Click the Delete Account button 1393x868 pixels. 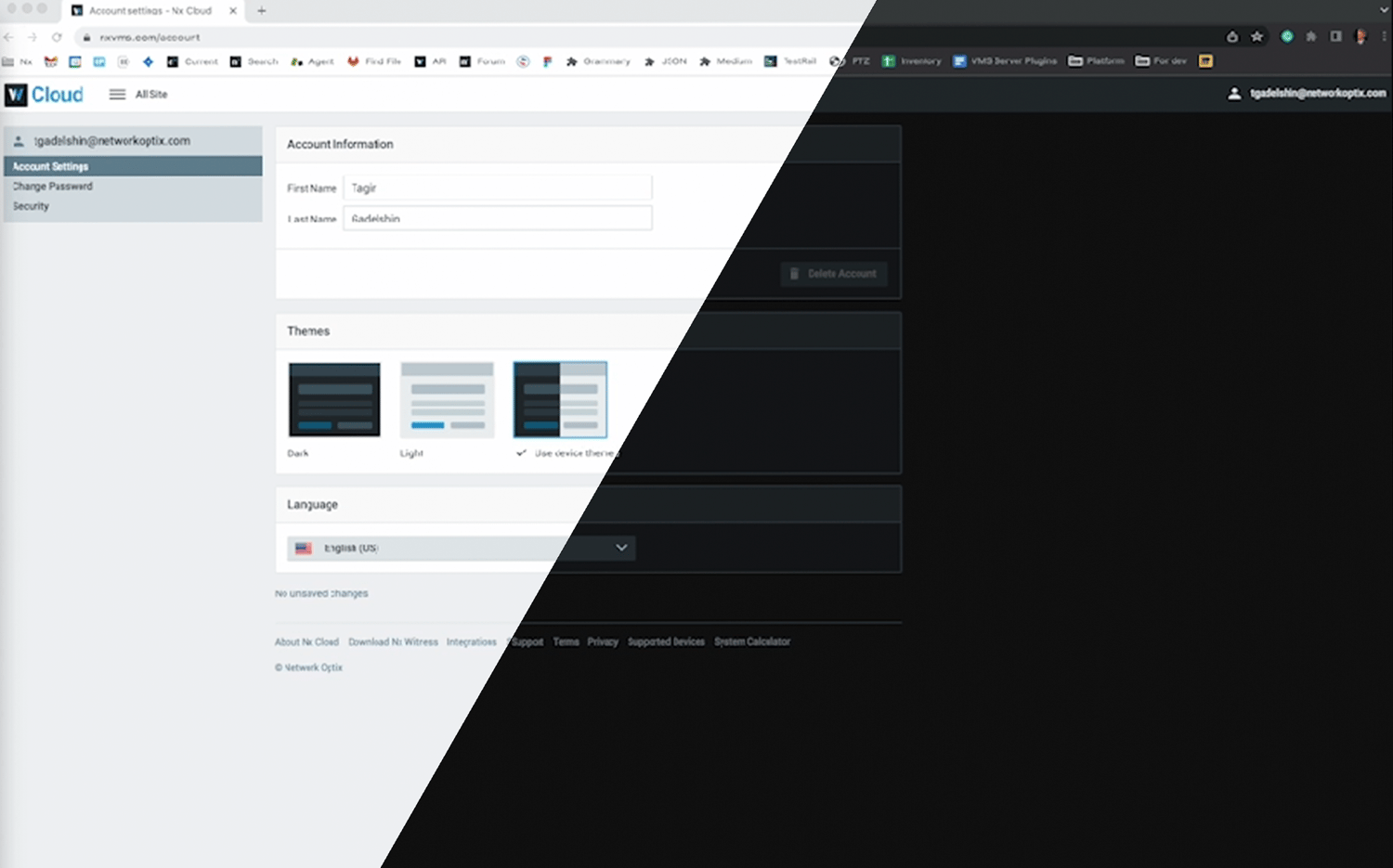tap(833, 274)
